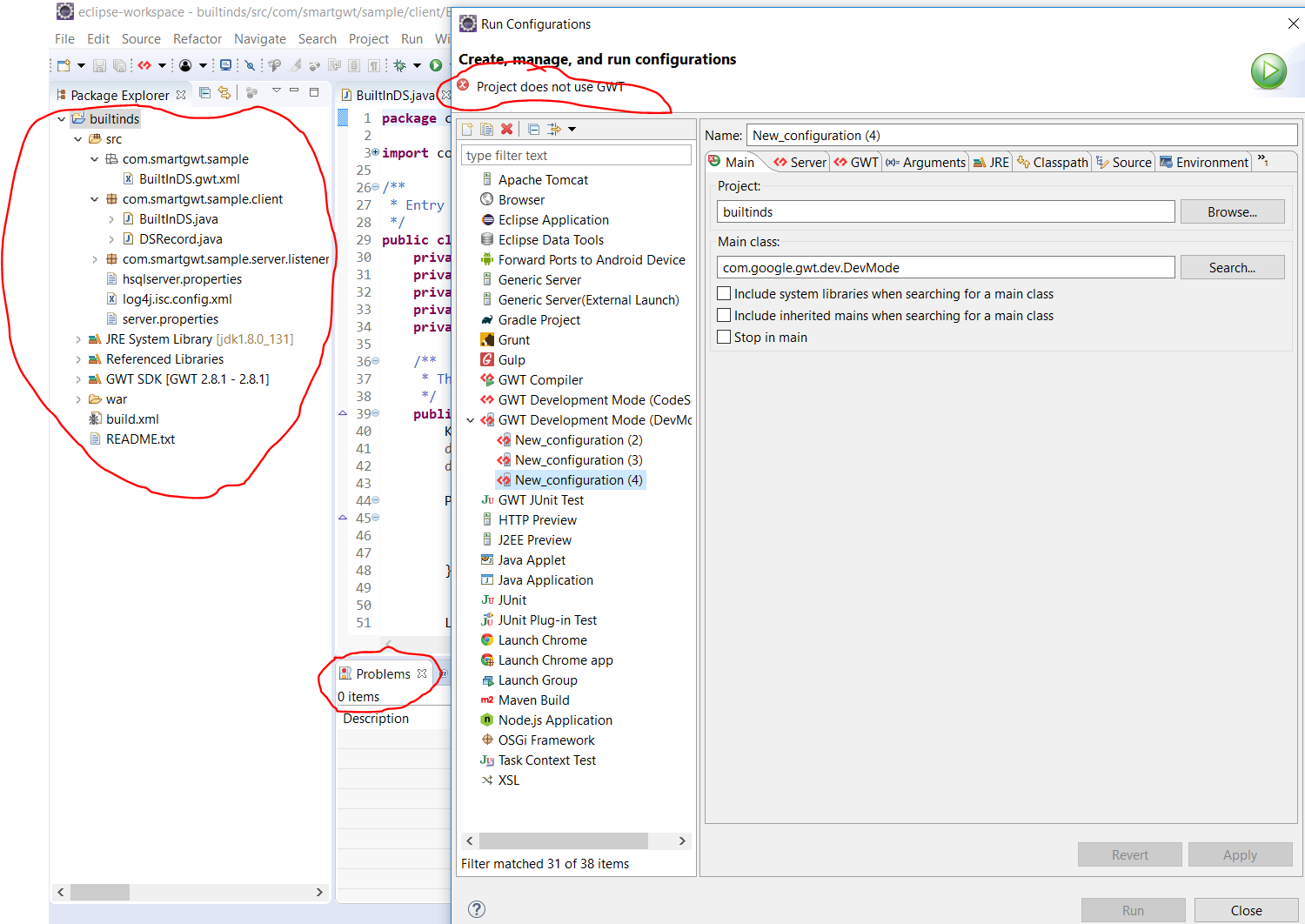Open Package Explorer view menu triangle
The height and width of the screenshot is (924, 1305).
coord(277,90)
